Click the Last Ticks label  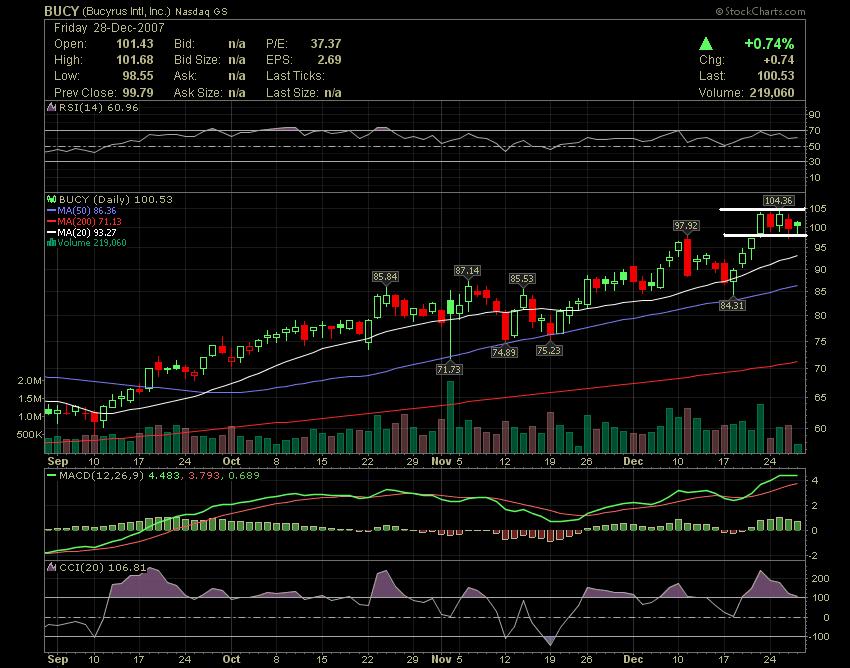[x=295, y=76]
